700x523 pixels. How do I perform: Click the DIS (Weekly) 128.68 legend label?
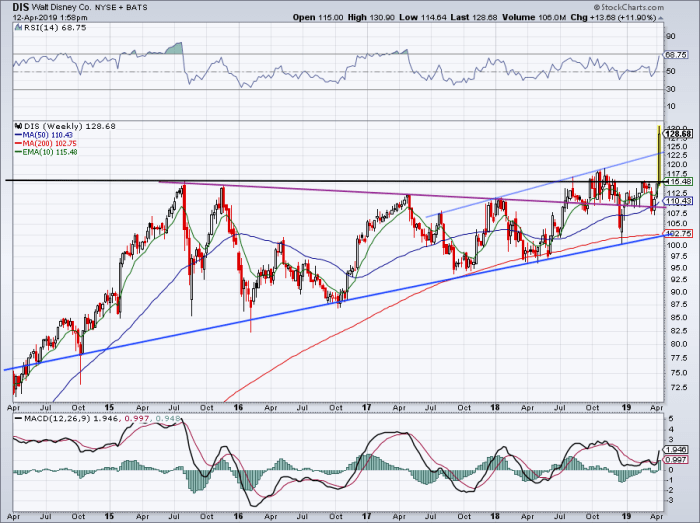click(x=69, y=126)
